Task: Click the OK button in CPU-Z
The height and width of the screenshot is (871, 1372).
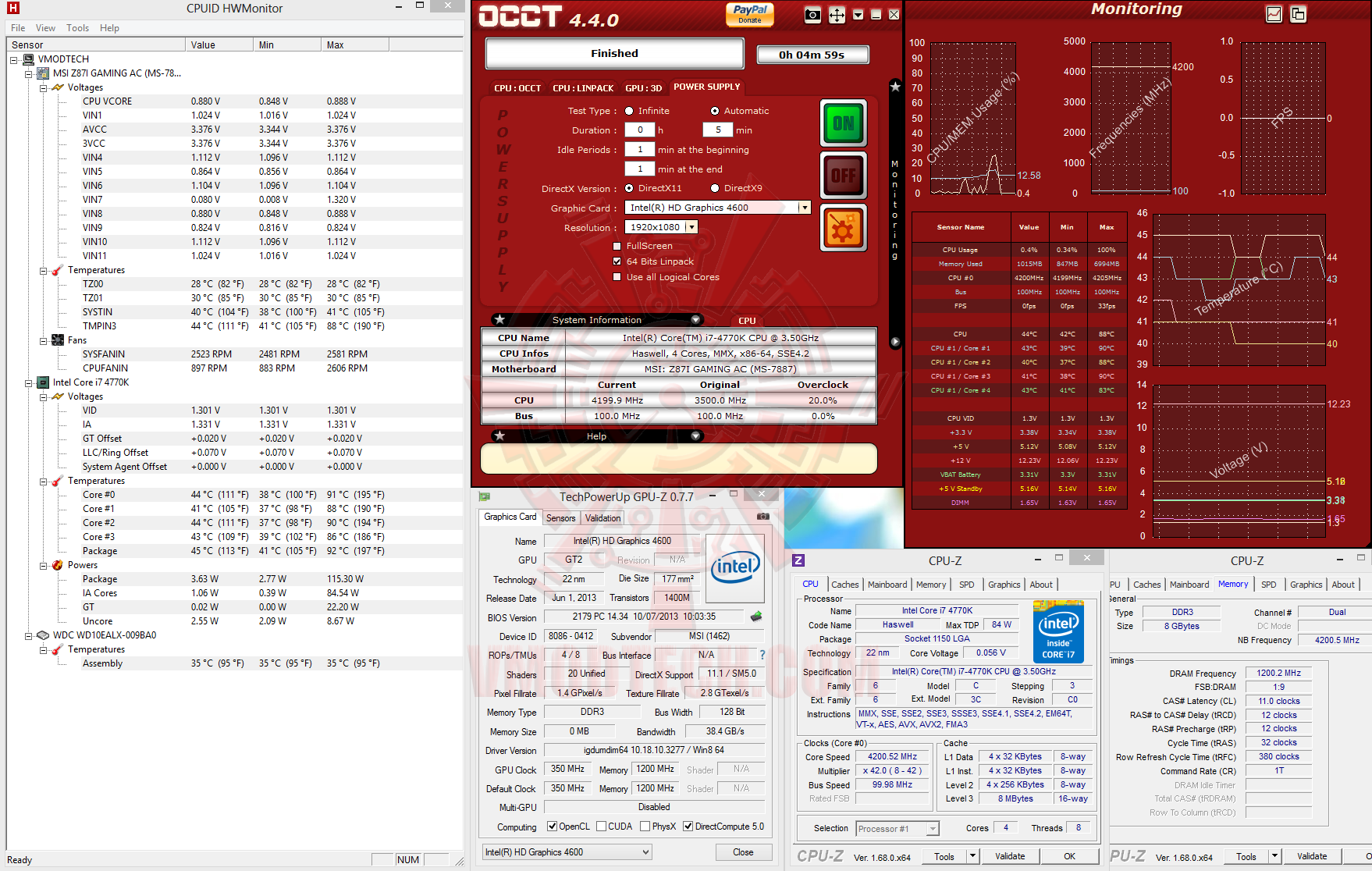Action: (x=1069, y=856)
